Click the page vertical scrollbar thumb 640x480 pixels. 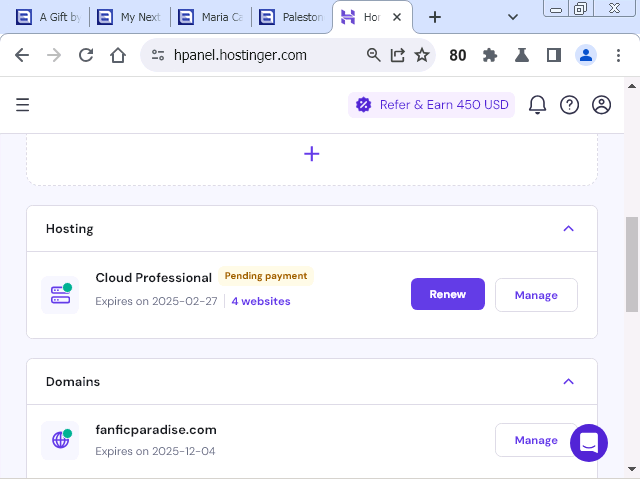[x=632, y=264]
